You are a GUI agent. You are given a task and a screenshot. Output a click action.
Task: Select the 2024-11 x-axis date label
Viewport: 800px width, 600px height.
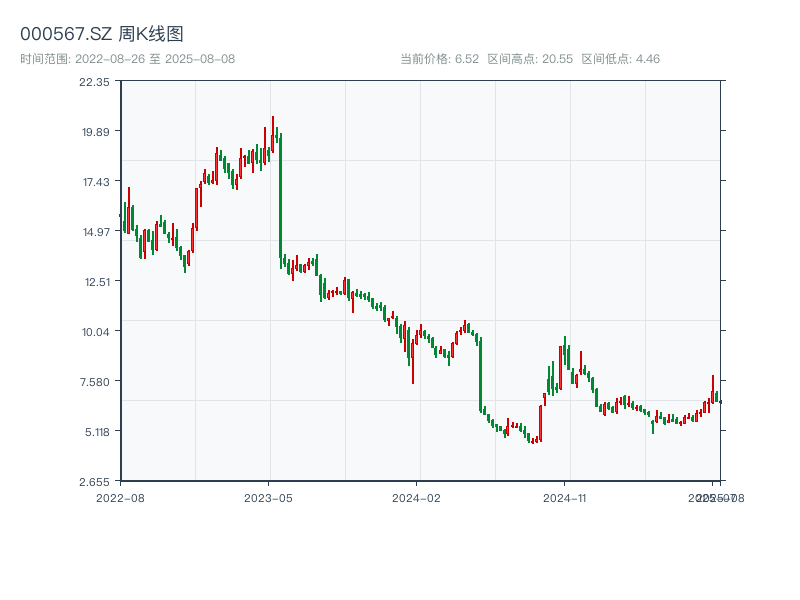click(x=565, y=497)
